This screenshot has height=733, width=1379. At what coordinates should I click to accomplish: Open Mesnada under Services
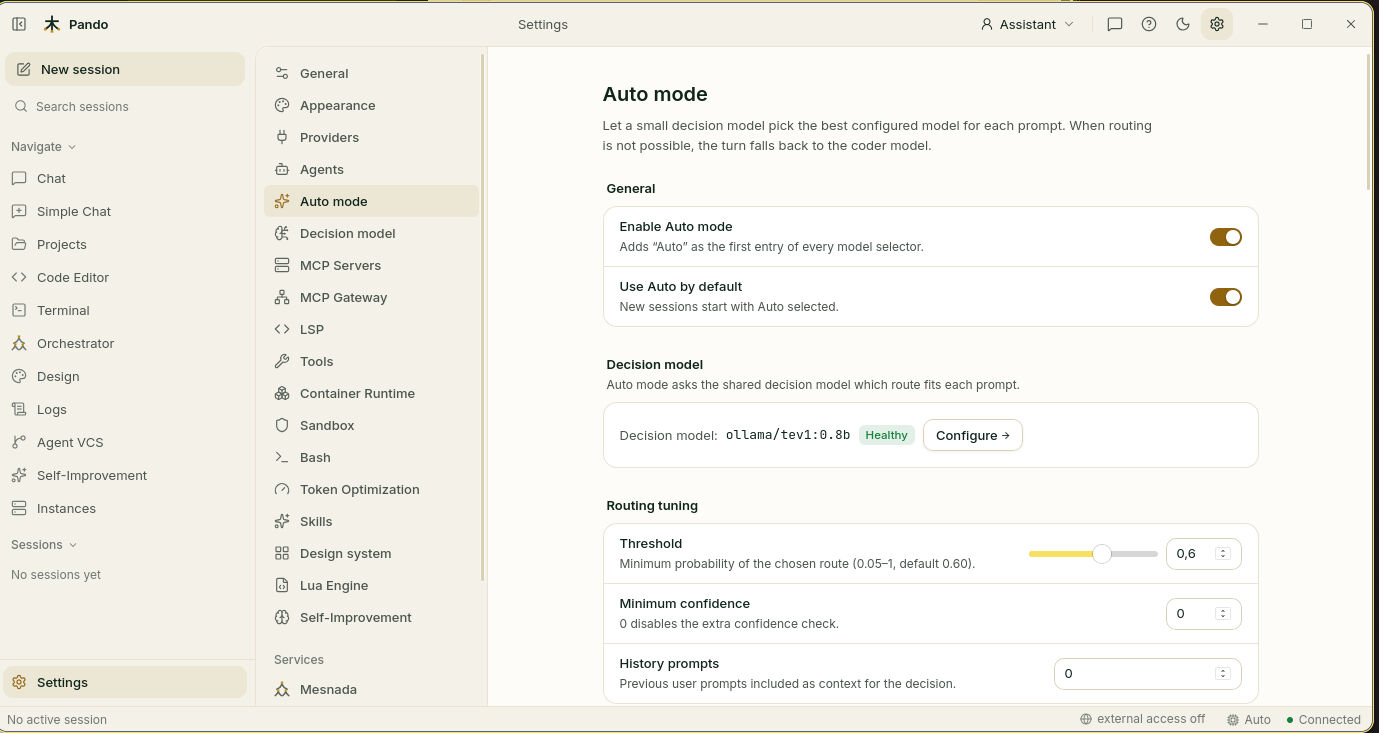point(371,689)
